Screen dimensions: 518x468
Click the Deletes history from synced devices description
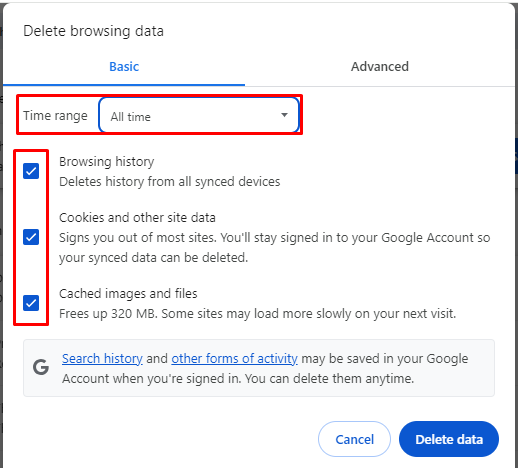pos(170,182)
